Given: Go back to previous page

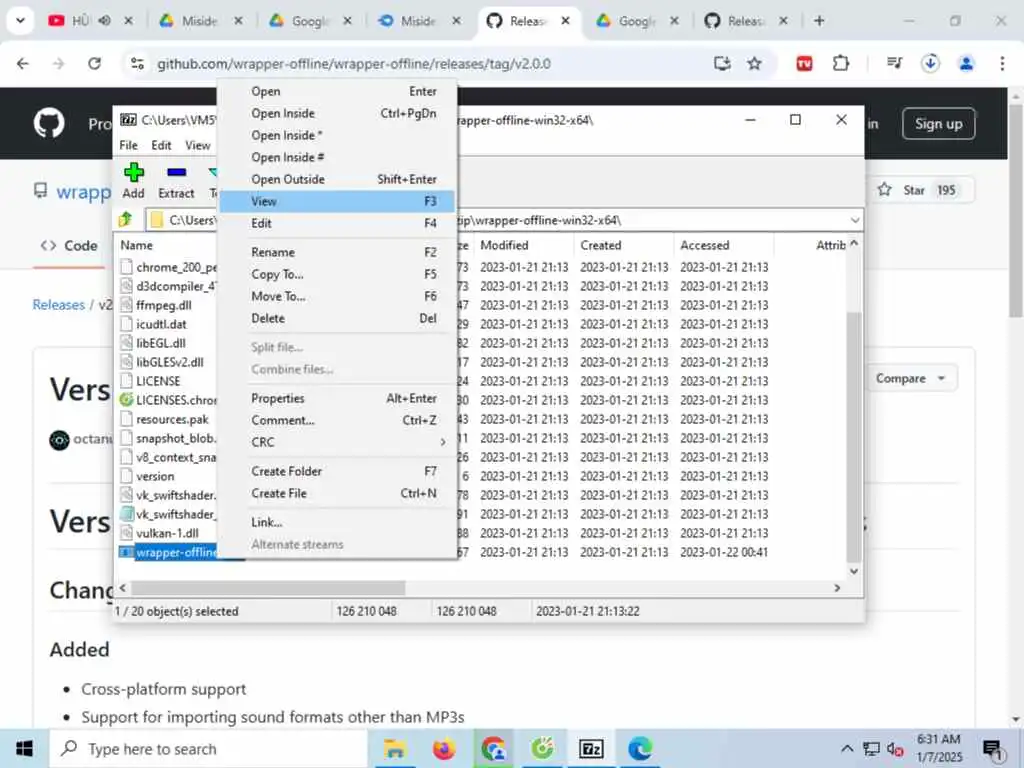Looking at the screenshot, I should click(x=23, y=63).
